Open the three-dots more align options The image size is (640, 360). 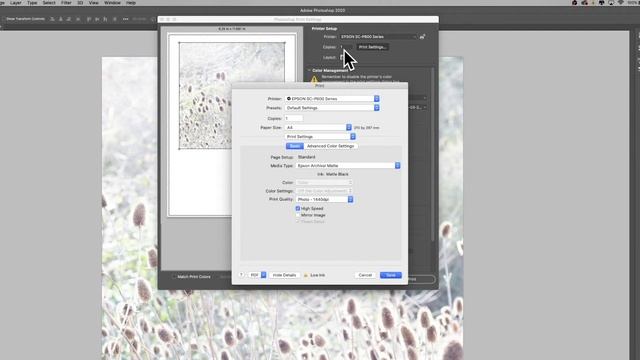(x=125, y=19)
